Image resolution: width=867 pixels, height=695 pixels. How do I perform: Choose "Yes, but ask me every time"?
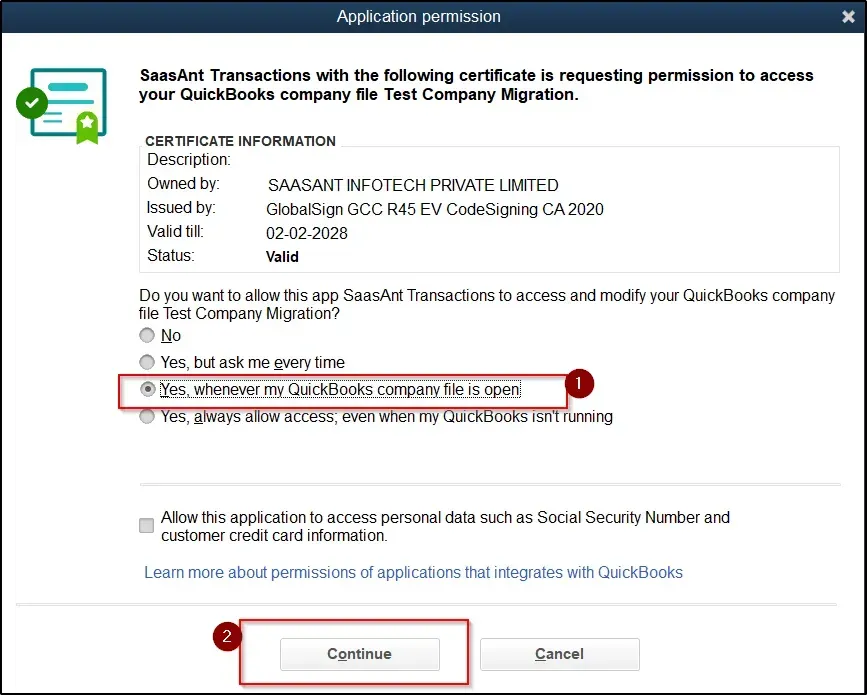coord(147,362)
